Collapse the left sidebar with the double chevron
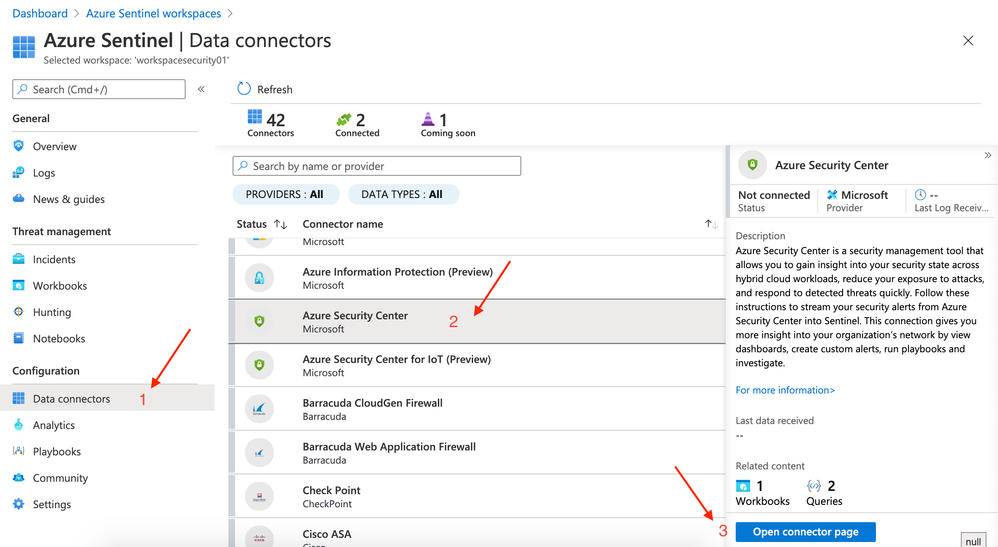The width and height of the screenshot is (998, 547). 201,89
